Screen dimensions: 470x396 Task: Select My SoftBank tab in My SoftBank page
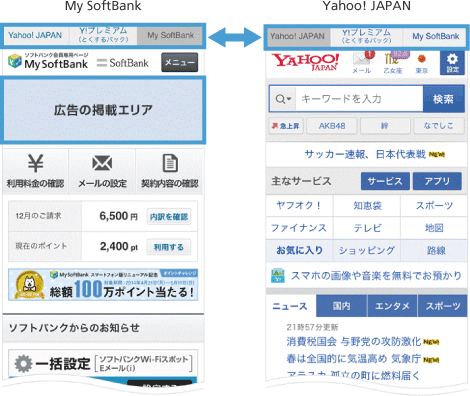(170, 35)
